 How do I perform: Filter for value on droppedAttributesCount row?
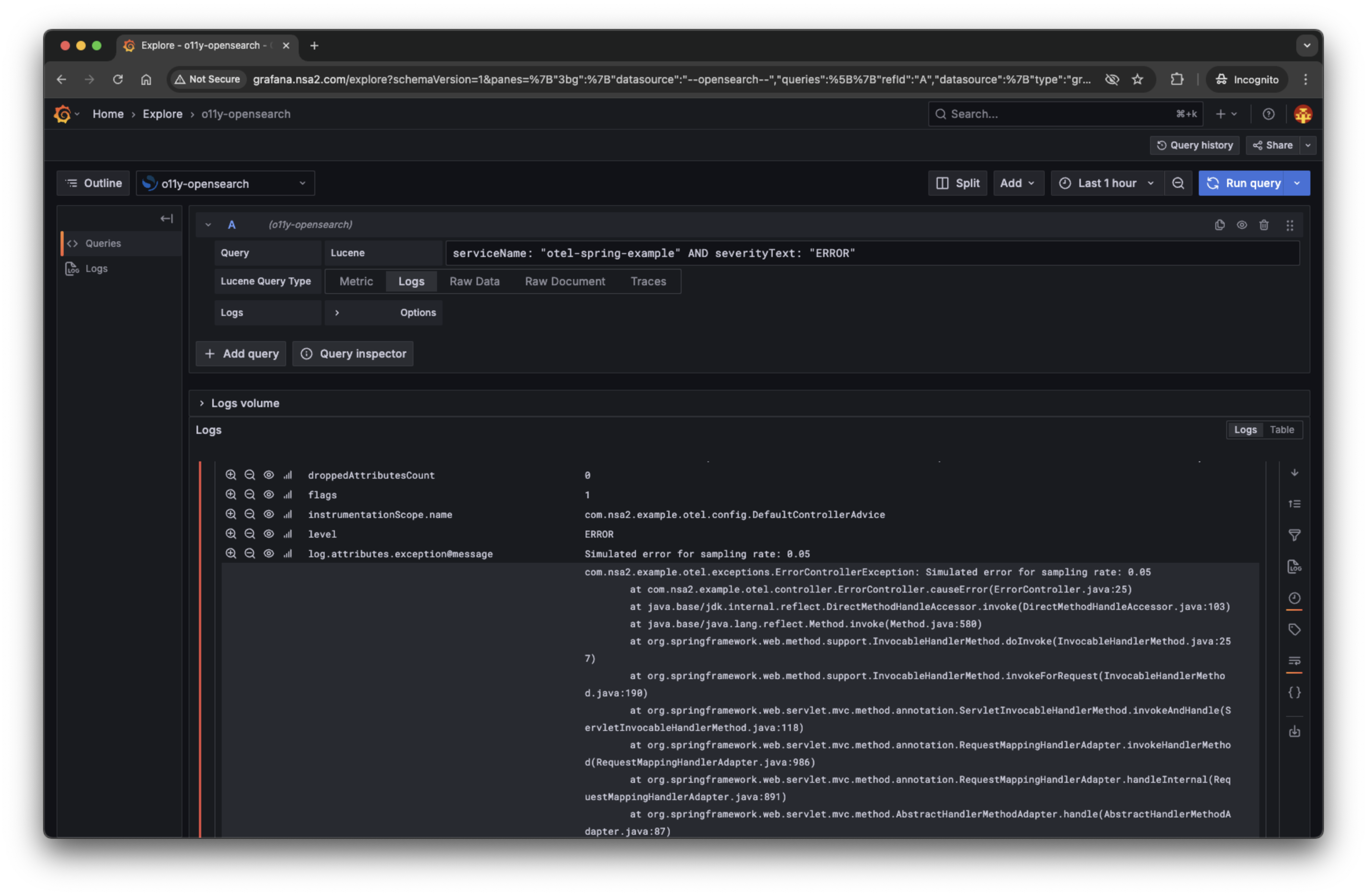pyautogui.click(x=231, y=475)
